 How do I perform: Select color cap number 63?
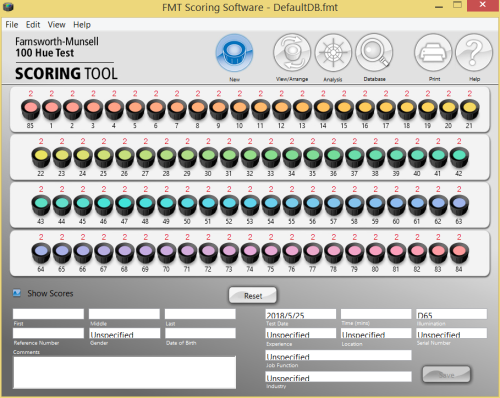(x=459, y=205)
